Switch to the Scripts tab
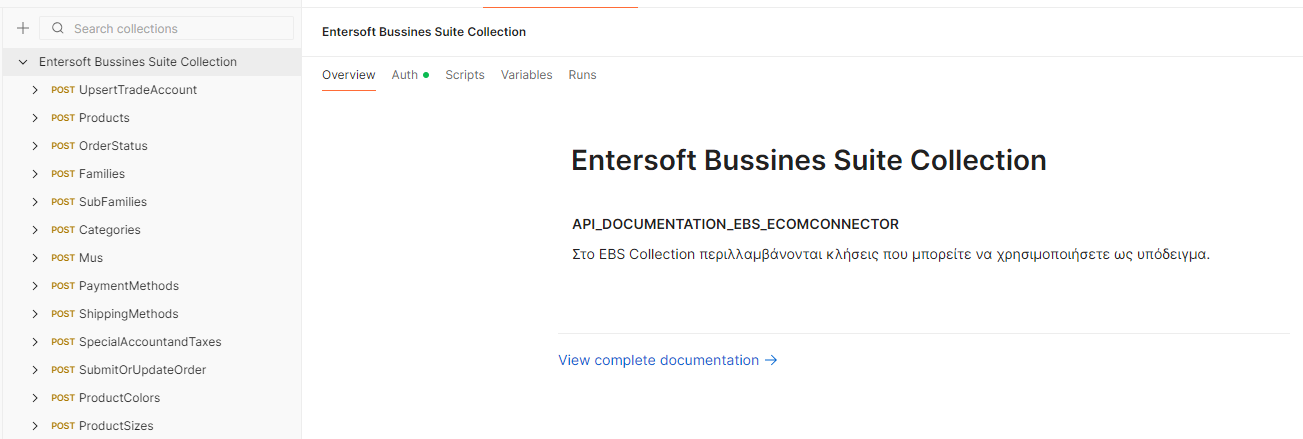Screen dimensions: 1303x439 465,75
